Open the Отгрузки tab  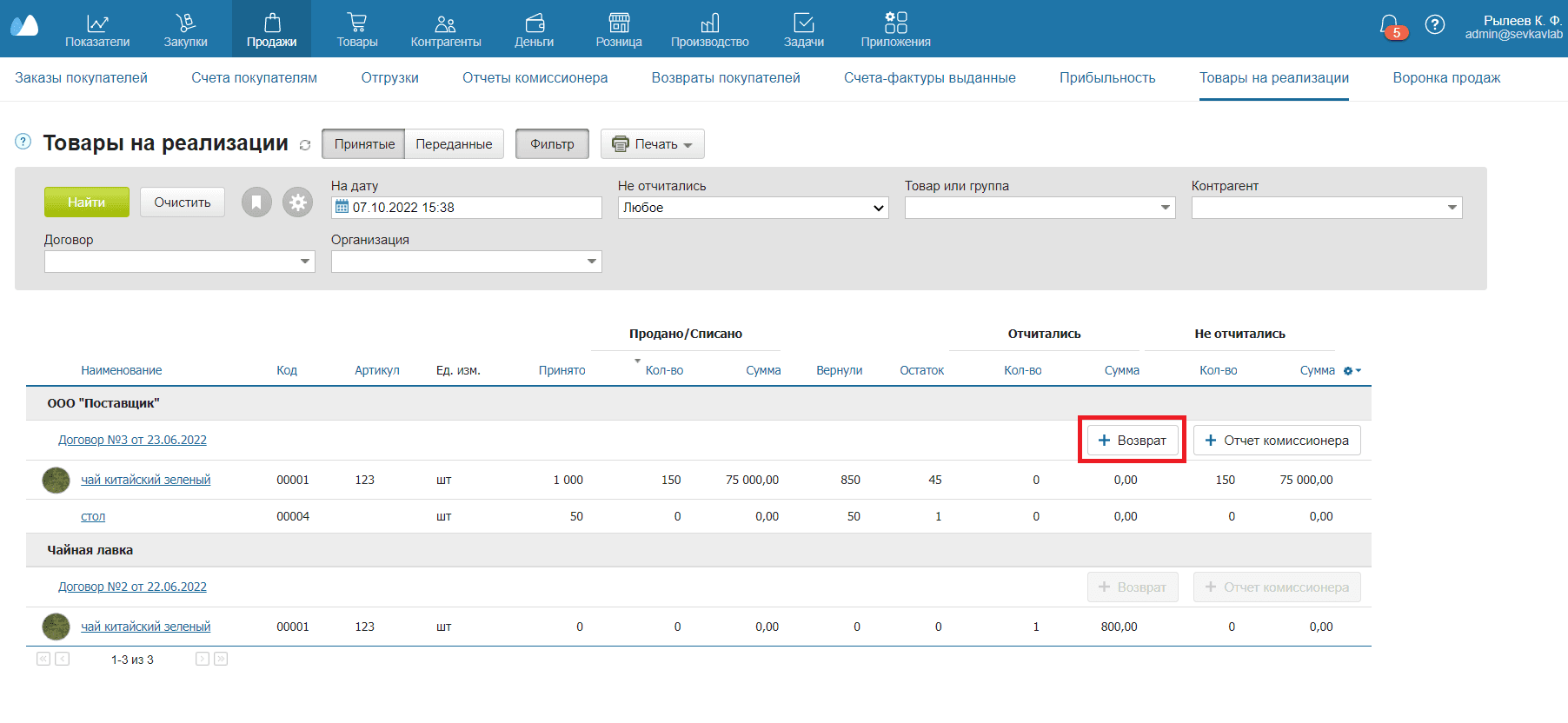[389, 78]
